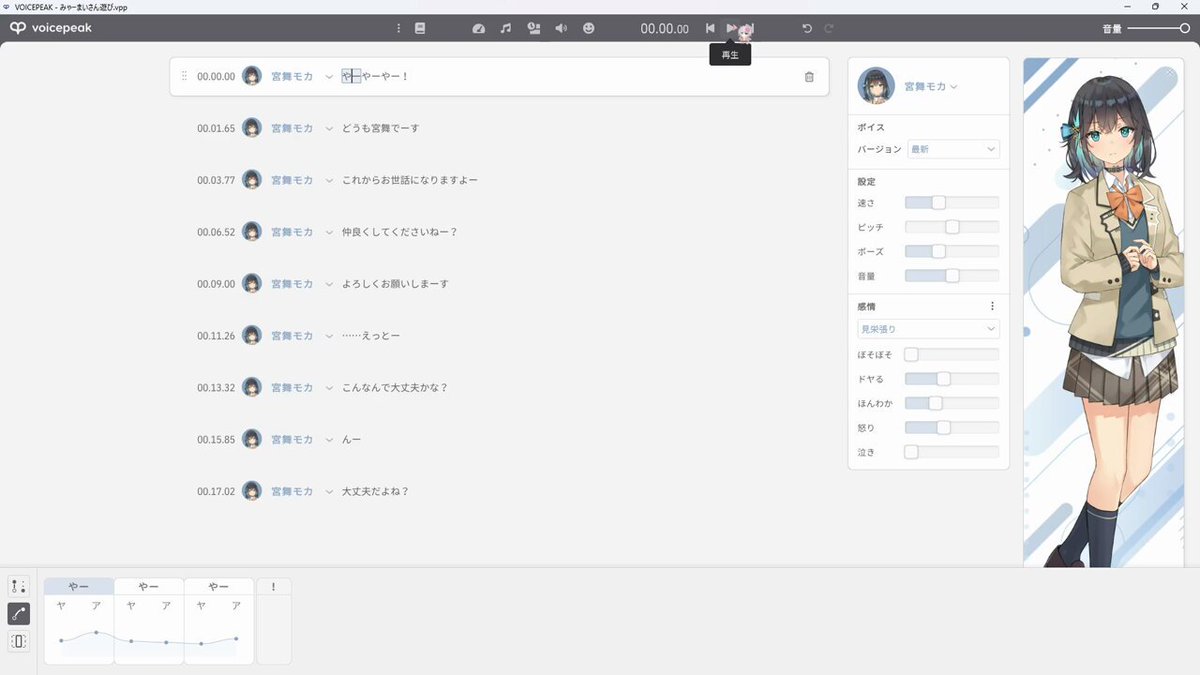The width and height of the screenshot is (1200, 675).
Task: Expand narrator dropdown on ……えっとー line
Action: 329,336
